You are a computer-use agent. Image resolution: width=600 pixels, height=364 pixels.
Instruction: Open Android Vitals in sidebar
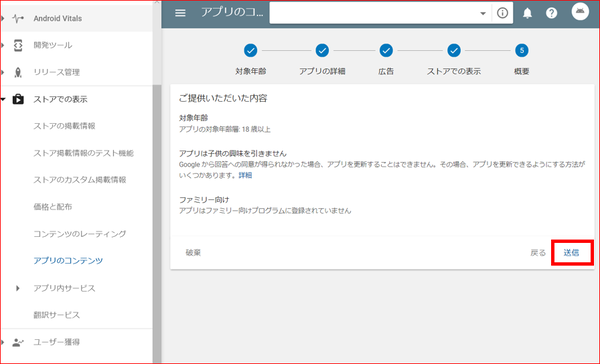58,18
